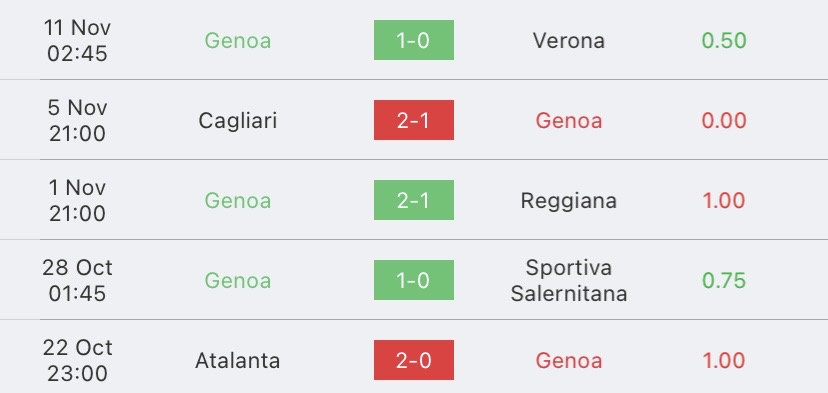Select the Cagliari team name
The height and width of the screenshot is (393, 828).
238,121
